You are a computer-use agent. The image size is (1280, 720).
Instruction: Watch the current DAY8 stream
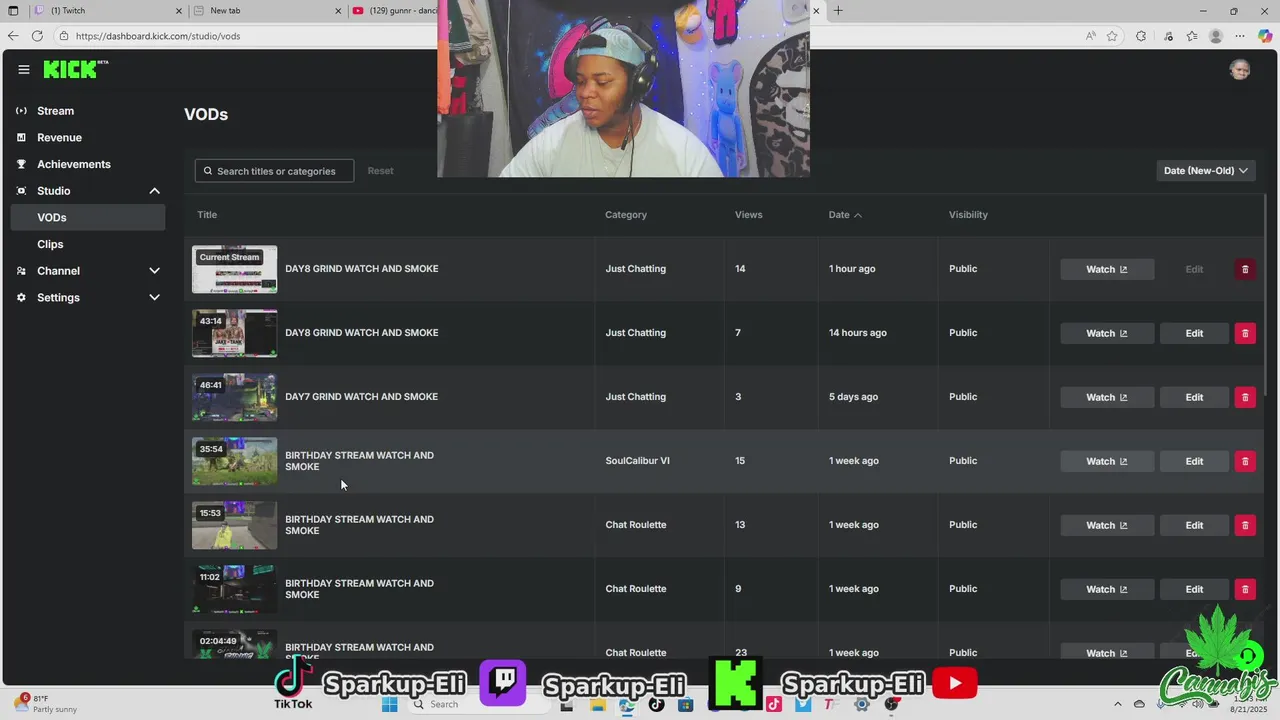[1107, 269]
